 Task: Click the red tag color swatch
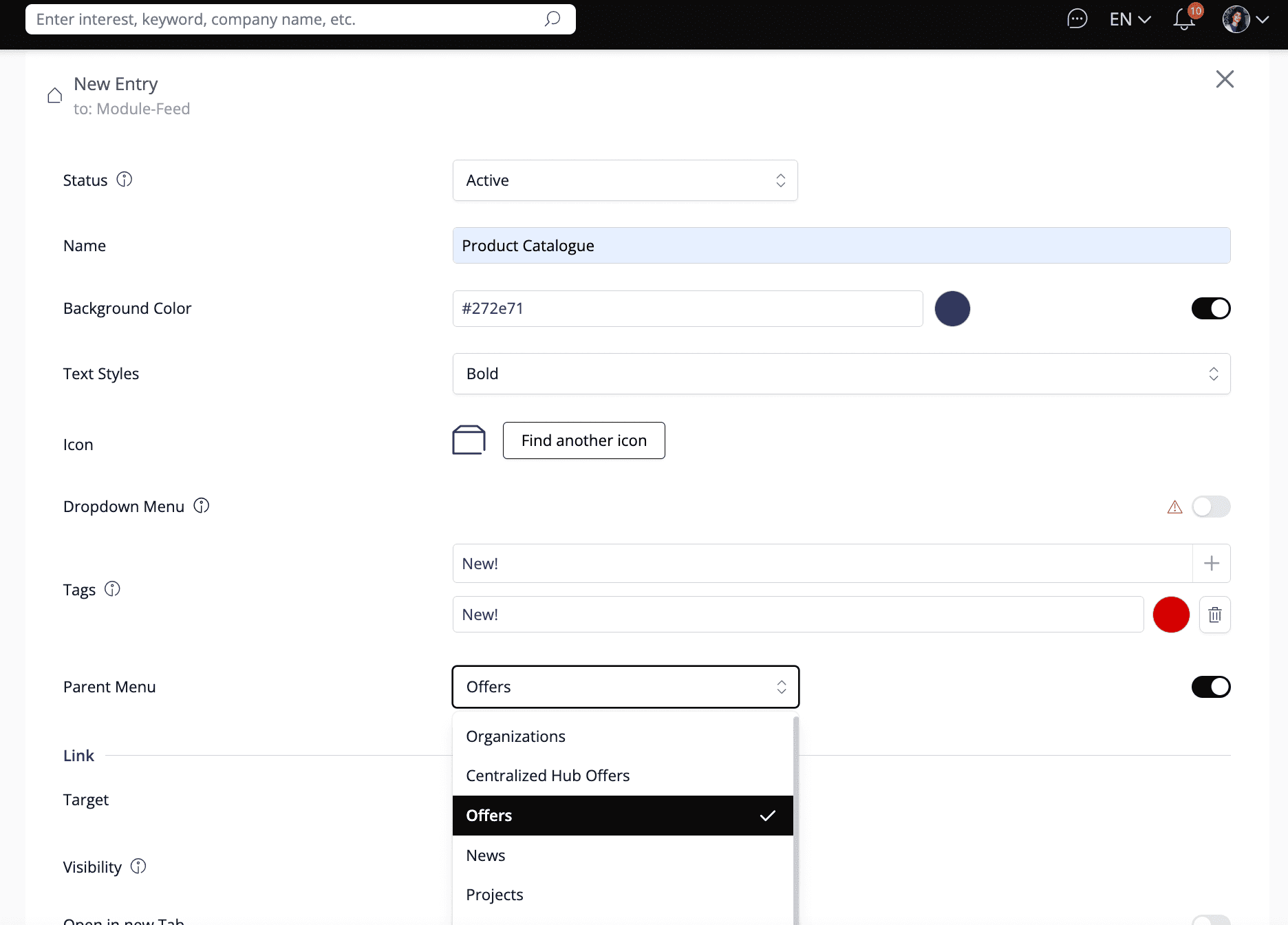pos(1171,615)
